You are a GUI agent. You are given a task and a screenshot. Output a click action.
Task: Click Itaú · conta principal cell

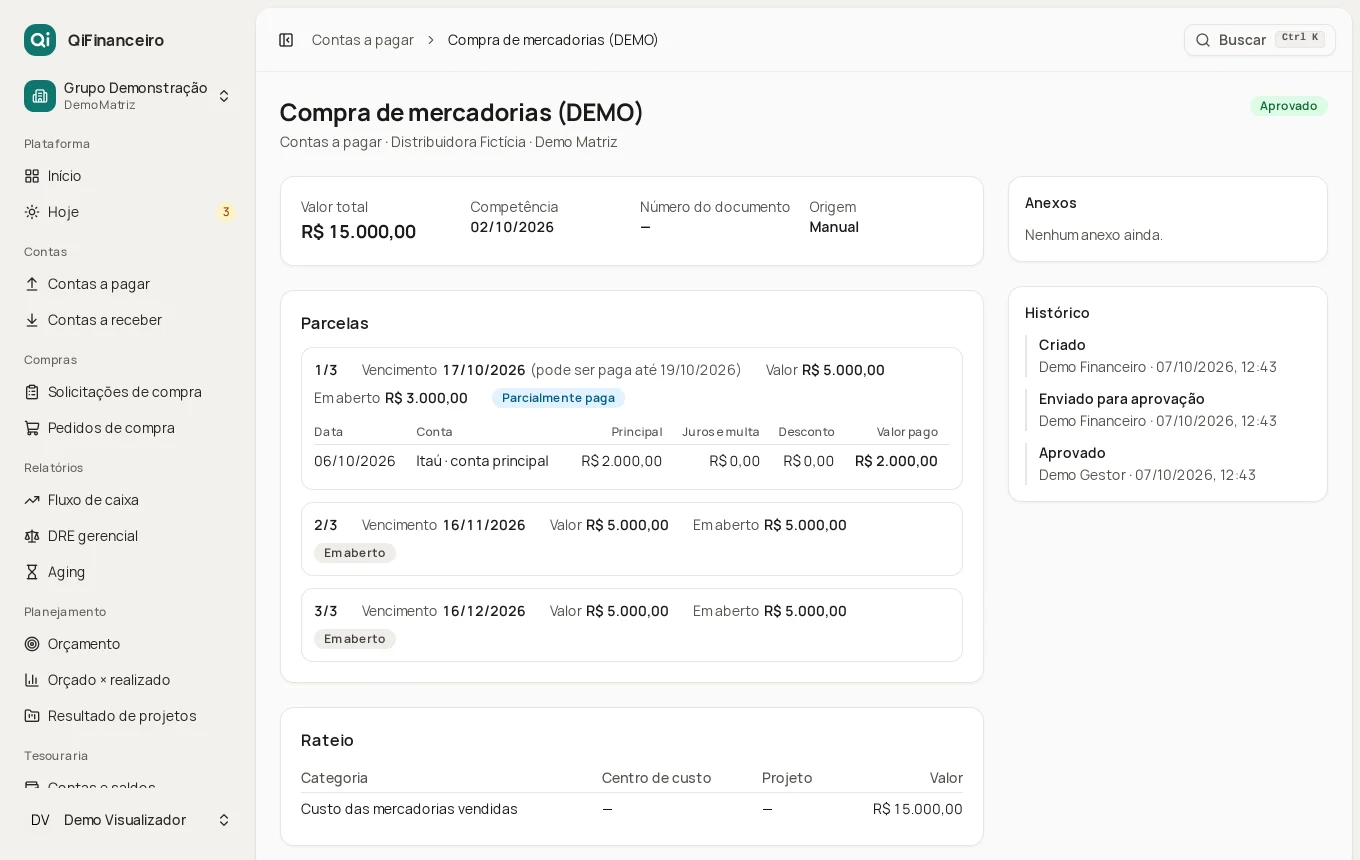pos(482,461)
